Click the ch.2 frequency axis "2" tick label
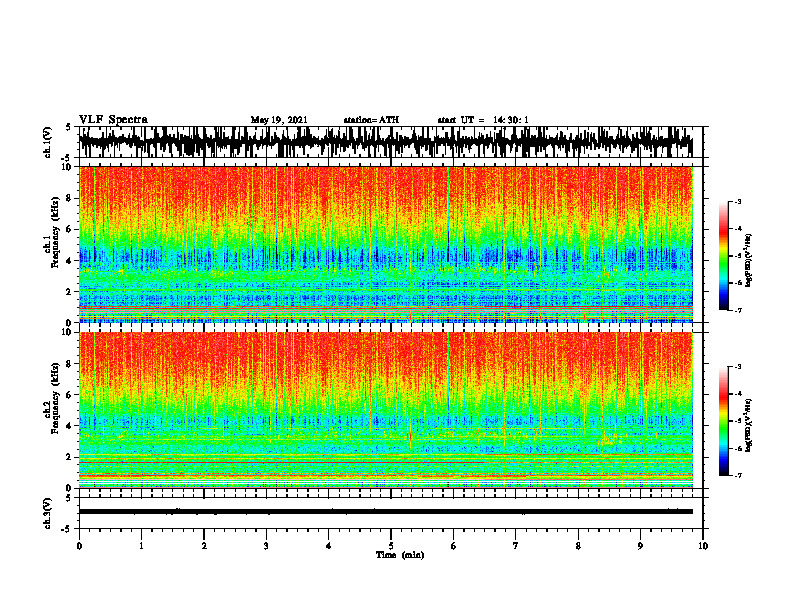This screenshot has height=612, width=792. coord(70,457)
